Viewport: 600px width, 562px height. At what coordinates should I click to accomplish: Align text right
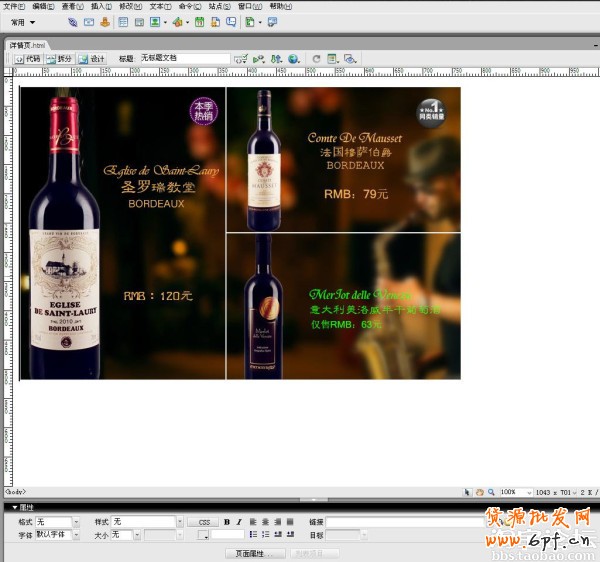(278, 522)
